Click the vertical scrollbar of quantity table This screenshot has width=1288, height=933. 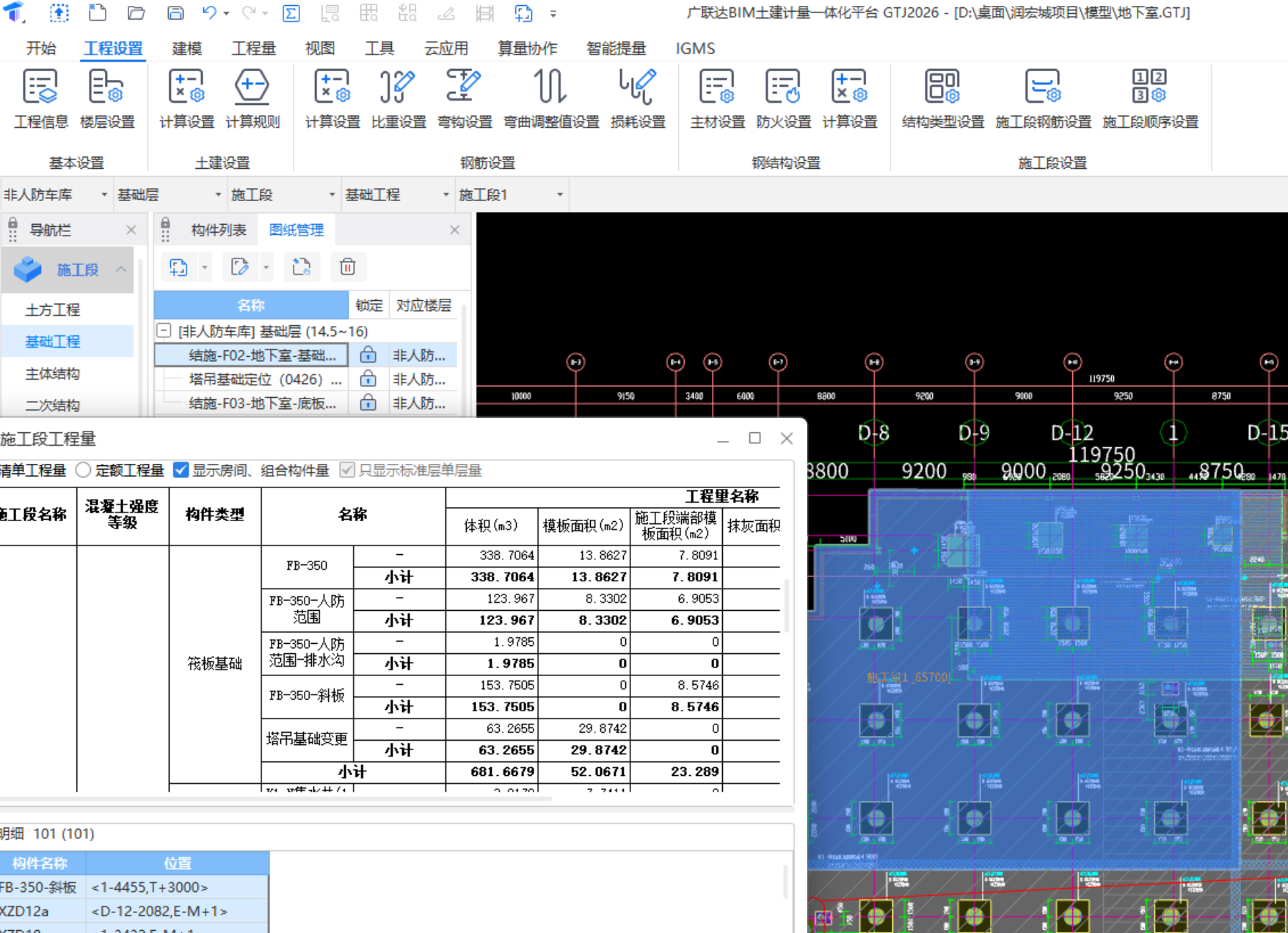point(787,606)
